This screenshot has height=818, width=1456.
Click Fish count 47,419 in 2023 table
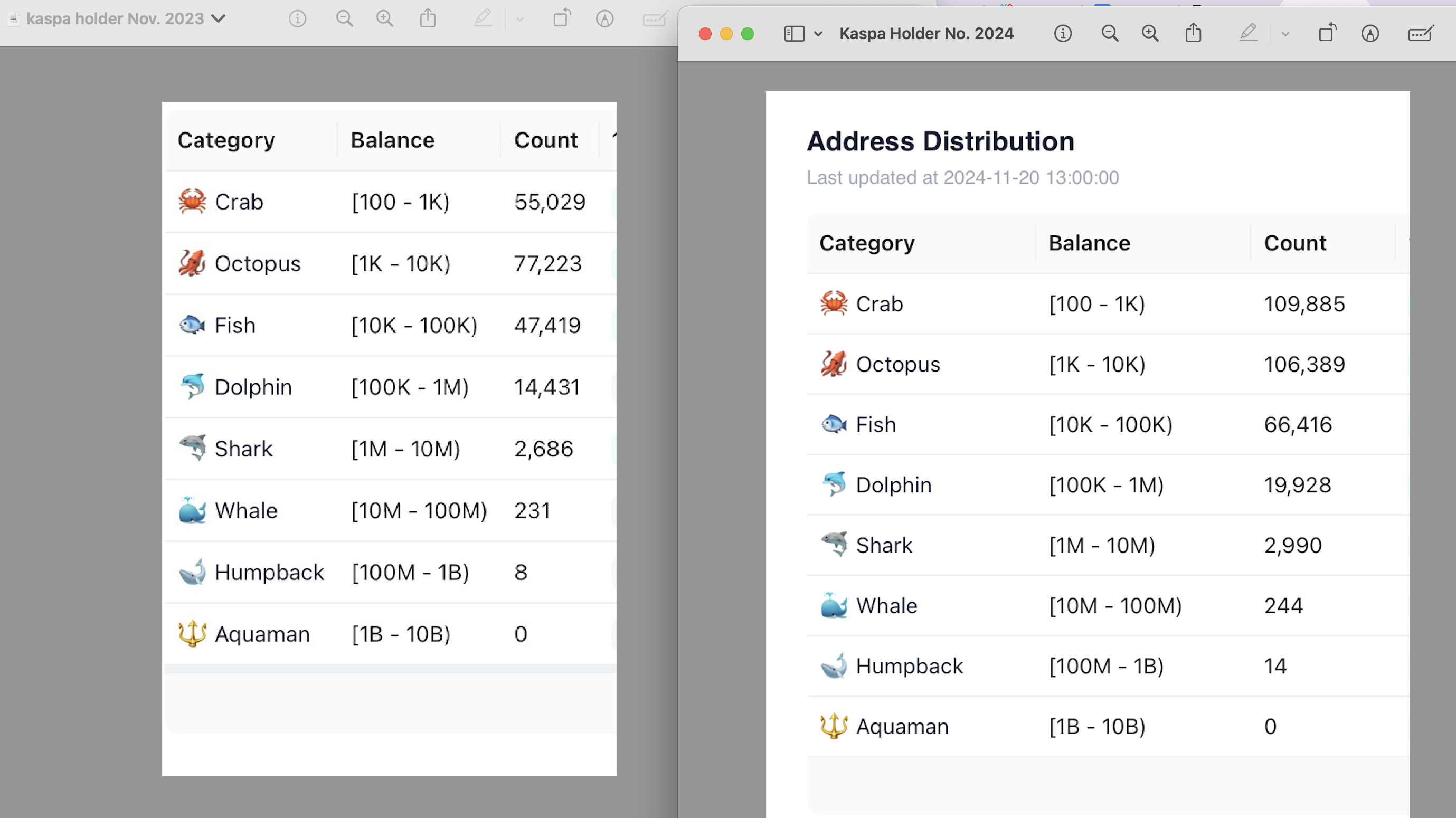[x=547, y=326]
